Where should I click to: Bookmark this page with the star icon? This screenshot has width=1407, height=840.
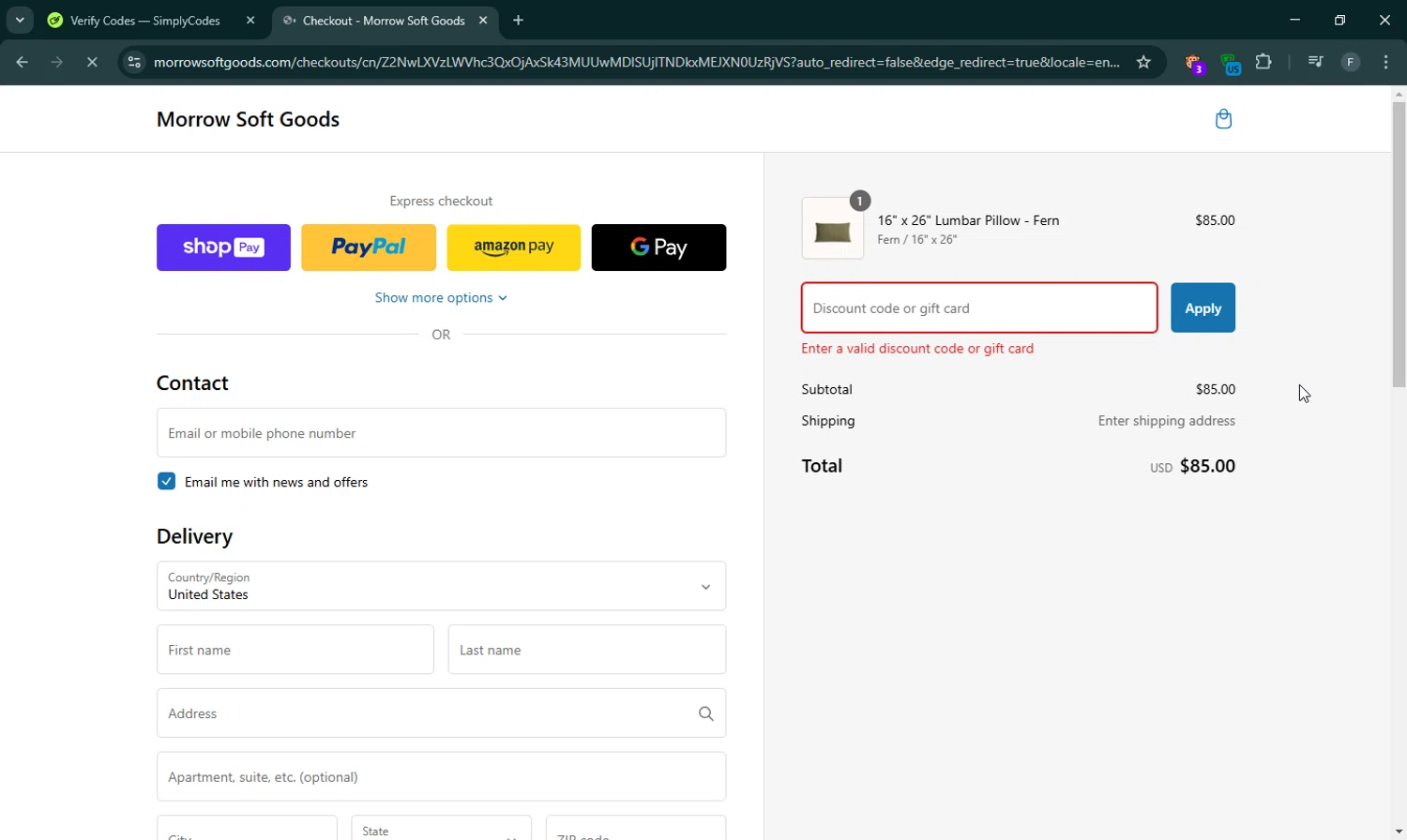point(1143,62)
